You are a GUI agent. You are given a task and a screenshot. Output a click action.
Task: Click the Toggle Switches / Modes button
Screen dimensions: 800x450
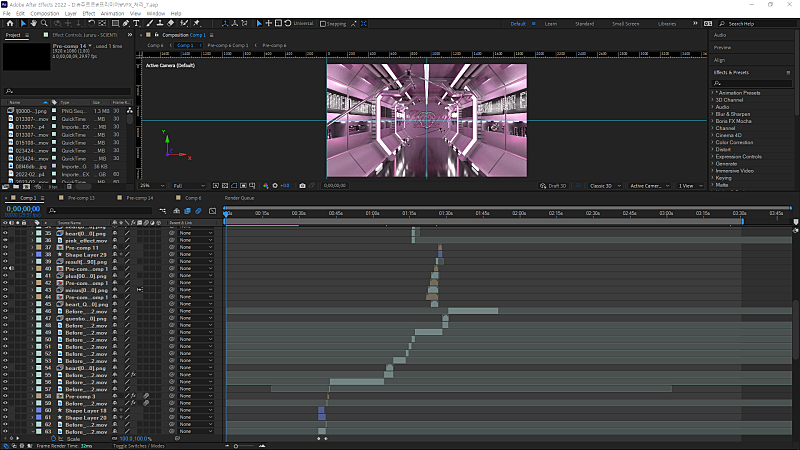click(138, 446)
